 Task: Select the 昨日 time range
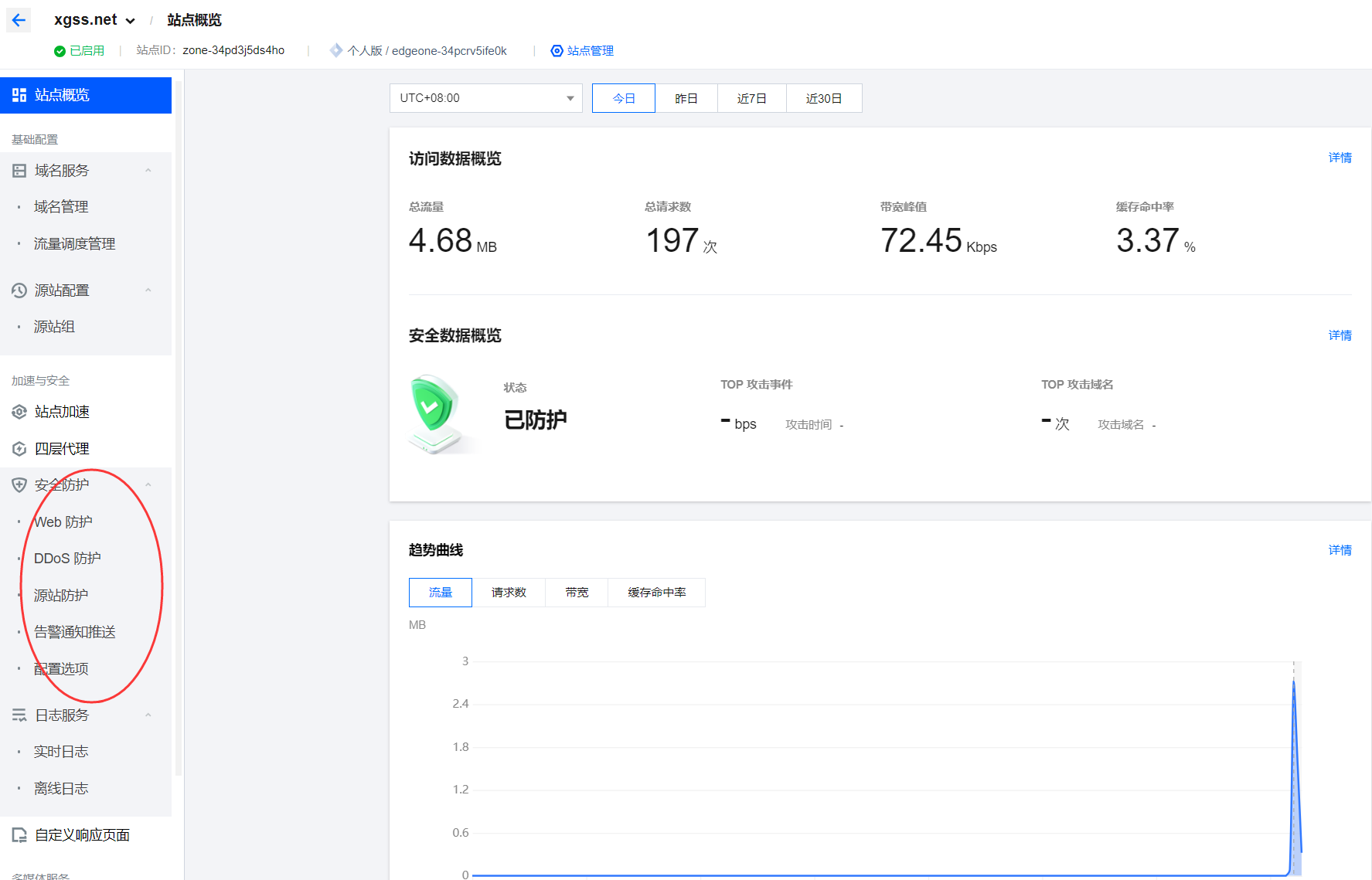click(686, 98)
